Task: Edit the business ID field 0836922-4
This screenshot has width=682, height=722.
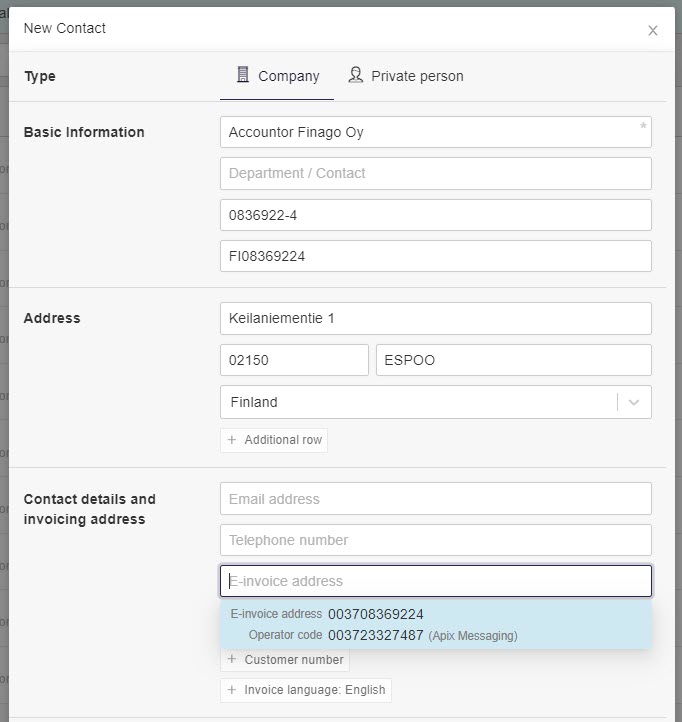Action: point(436,215)
